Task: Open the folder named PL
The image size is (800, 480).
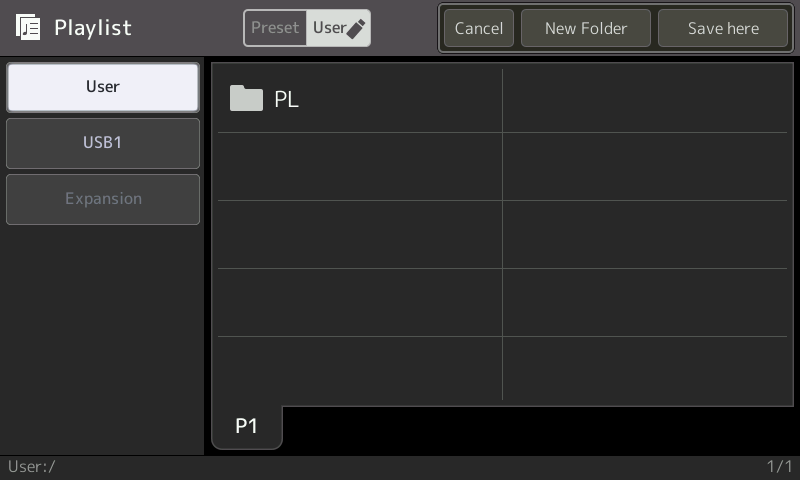Action: tap(360, 99)
